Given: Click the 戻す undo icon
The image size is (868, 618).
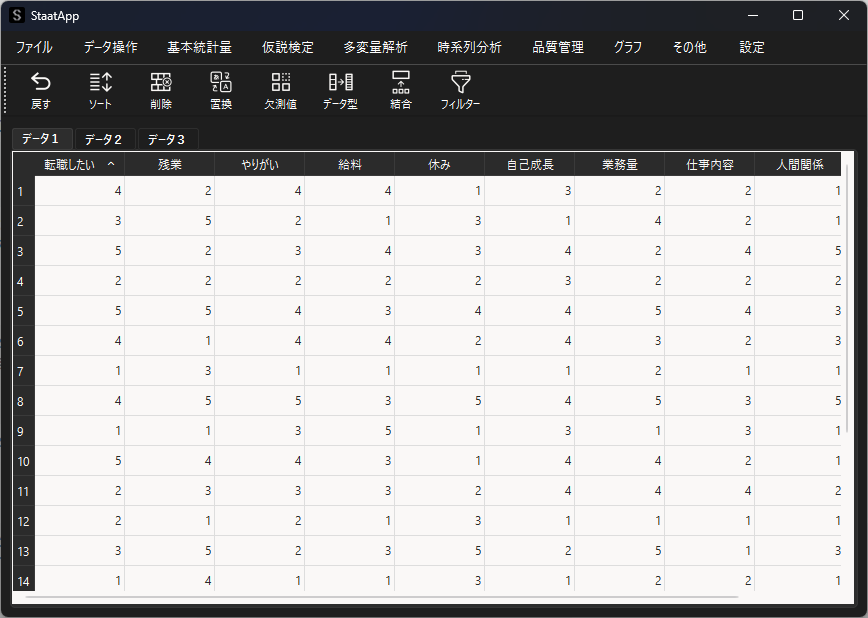Looking at the screenshot, I should pos(41,89).
